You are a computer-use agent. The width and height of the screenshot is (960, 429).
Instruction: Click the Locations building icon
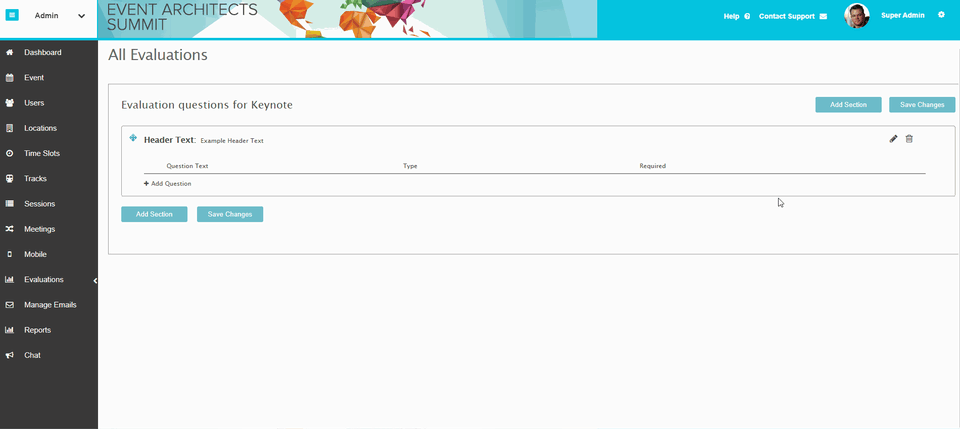(9, 129)
